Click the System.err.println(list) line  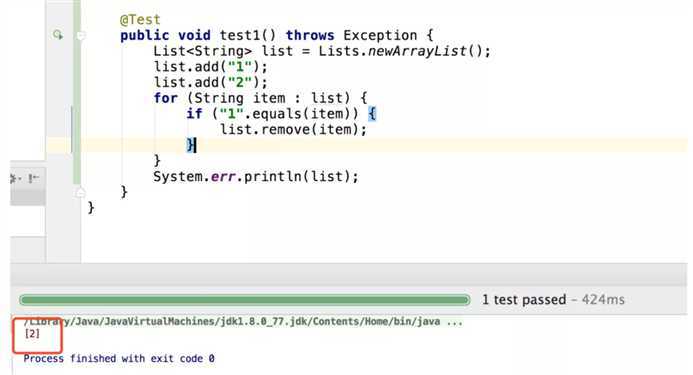(x=256, y=176)
